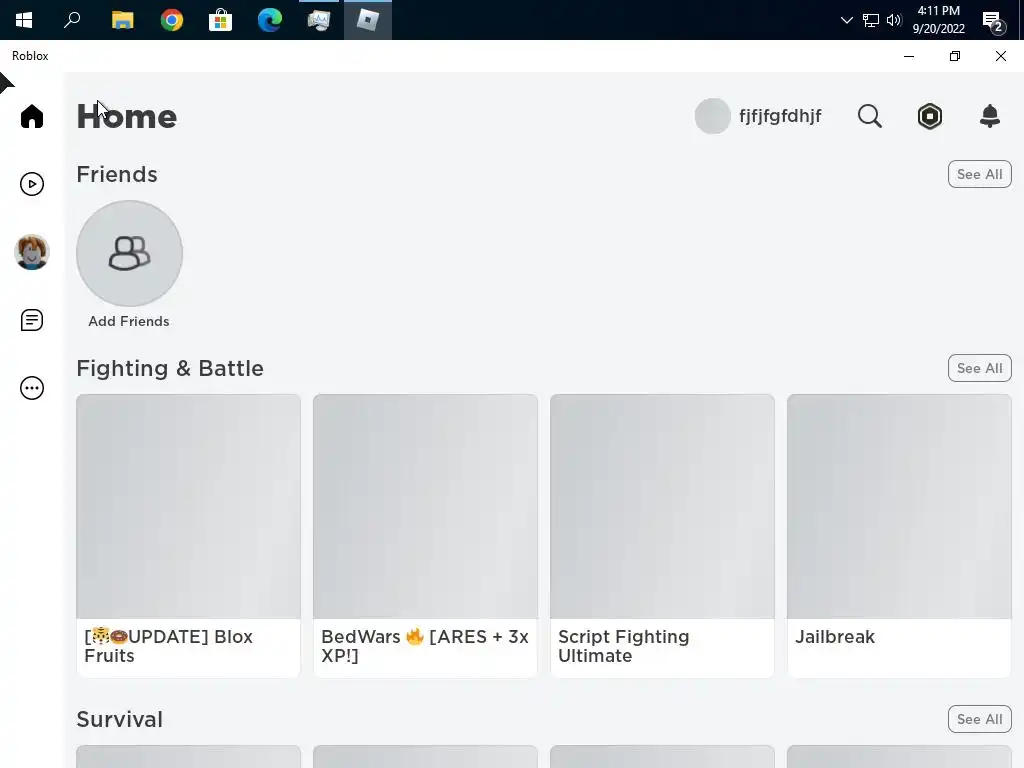Open the Script Fighting Ultimate thumbnail
Screen dimensions: 1024x768
(x=662, y=506)
